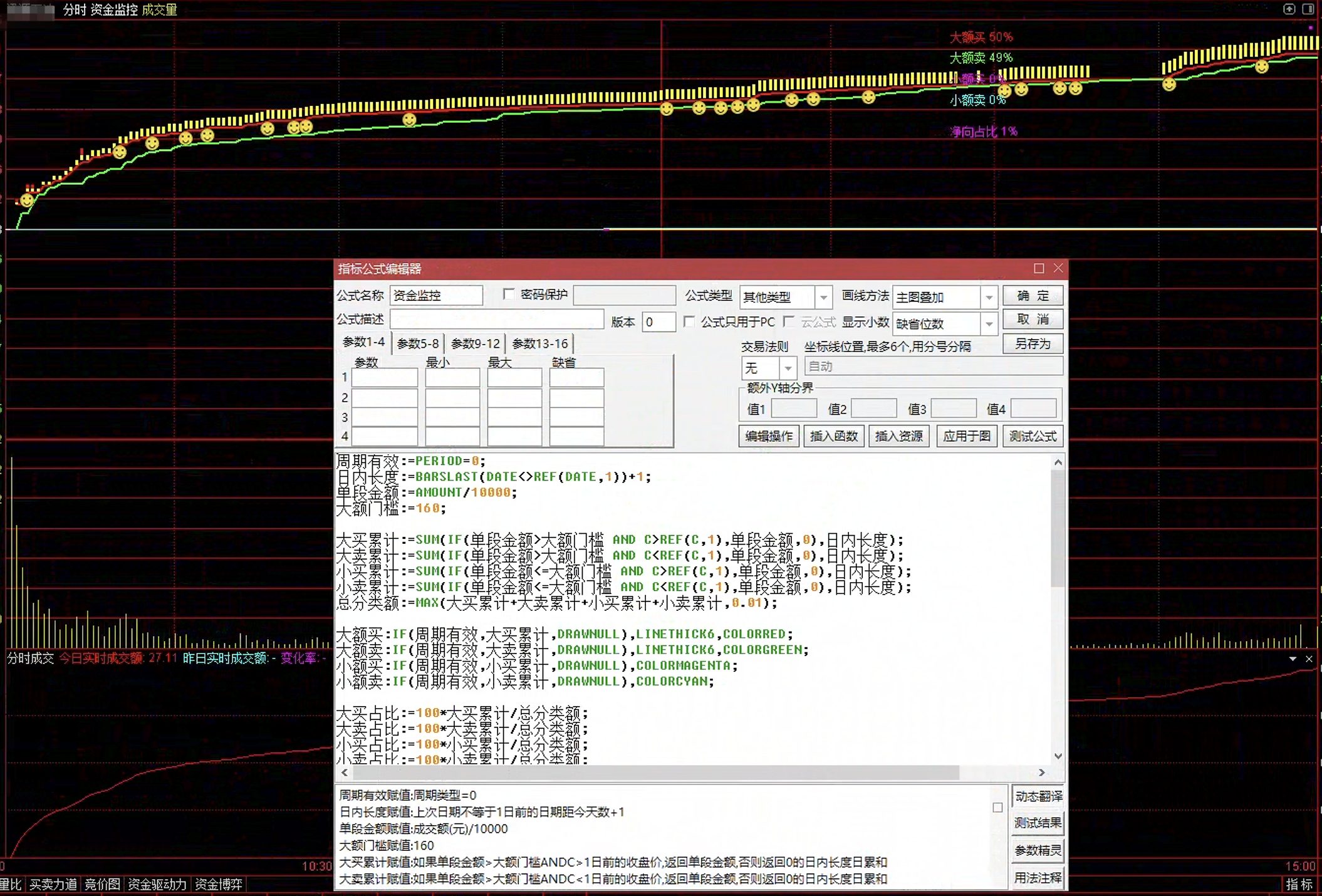Maximize the 指标公式编辑器 dialog
The height and width of the screenshot is (896, 1322).
[x=1039, y=268]
